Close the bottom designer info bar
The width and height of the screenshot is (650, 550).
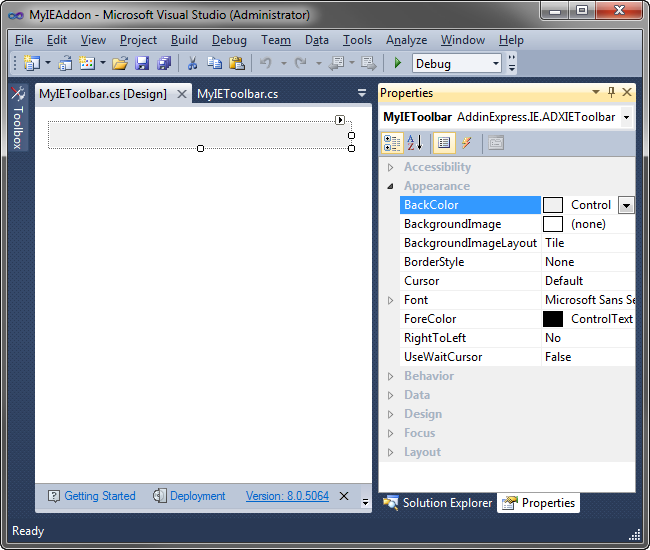point(344,496)
